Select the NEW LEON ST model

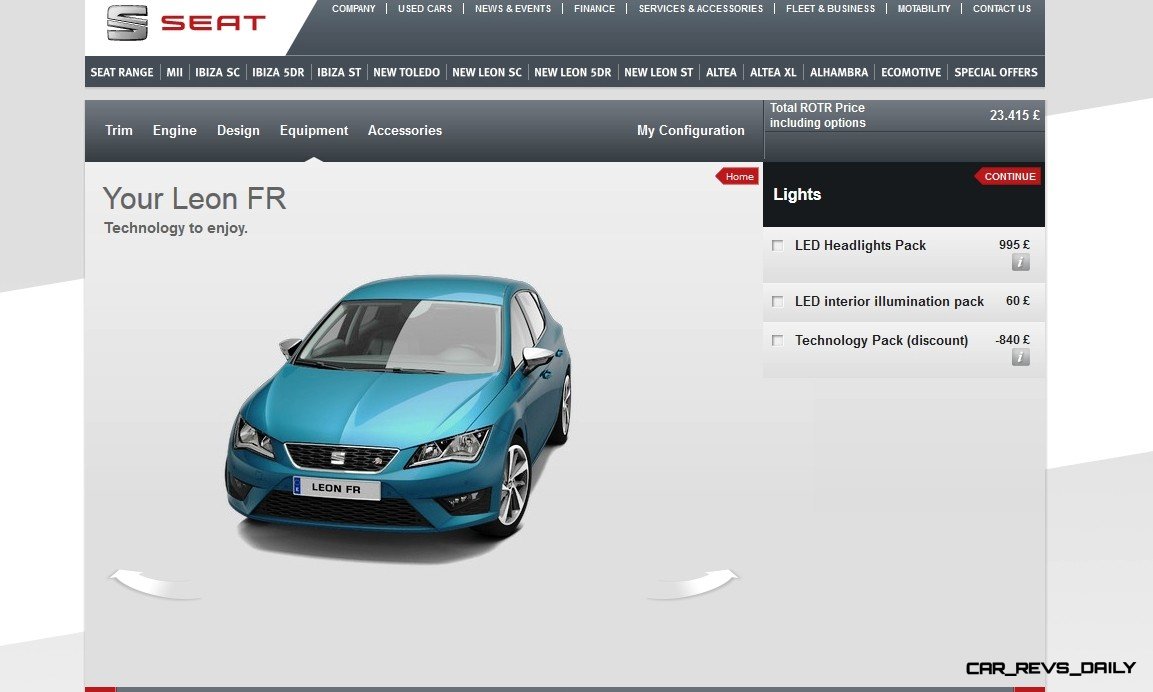pos(658,72)
